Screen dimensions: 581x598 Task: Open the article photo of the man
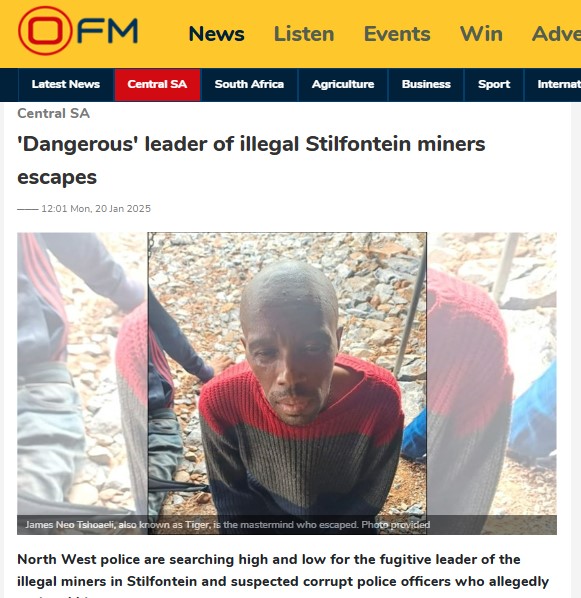(287, 374)
